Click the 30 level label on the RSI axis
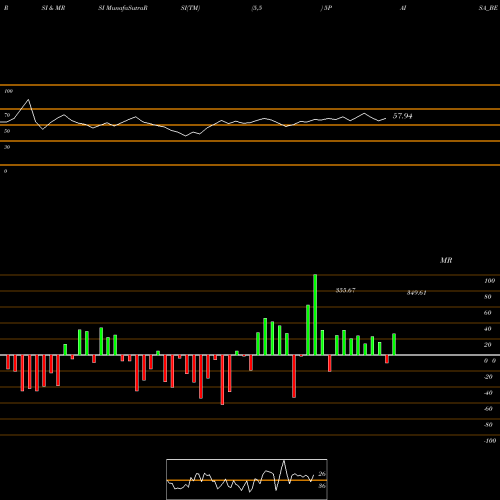The image size is (500, 500). pos(7,147)
